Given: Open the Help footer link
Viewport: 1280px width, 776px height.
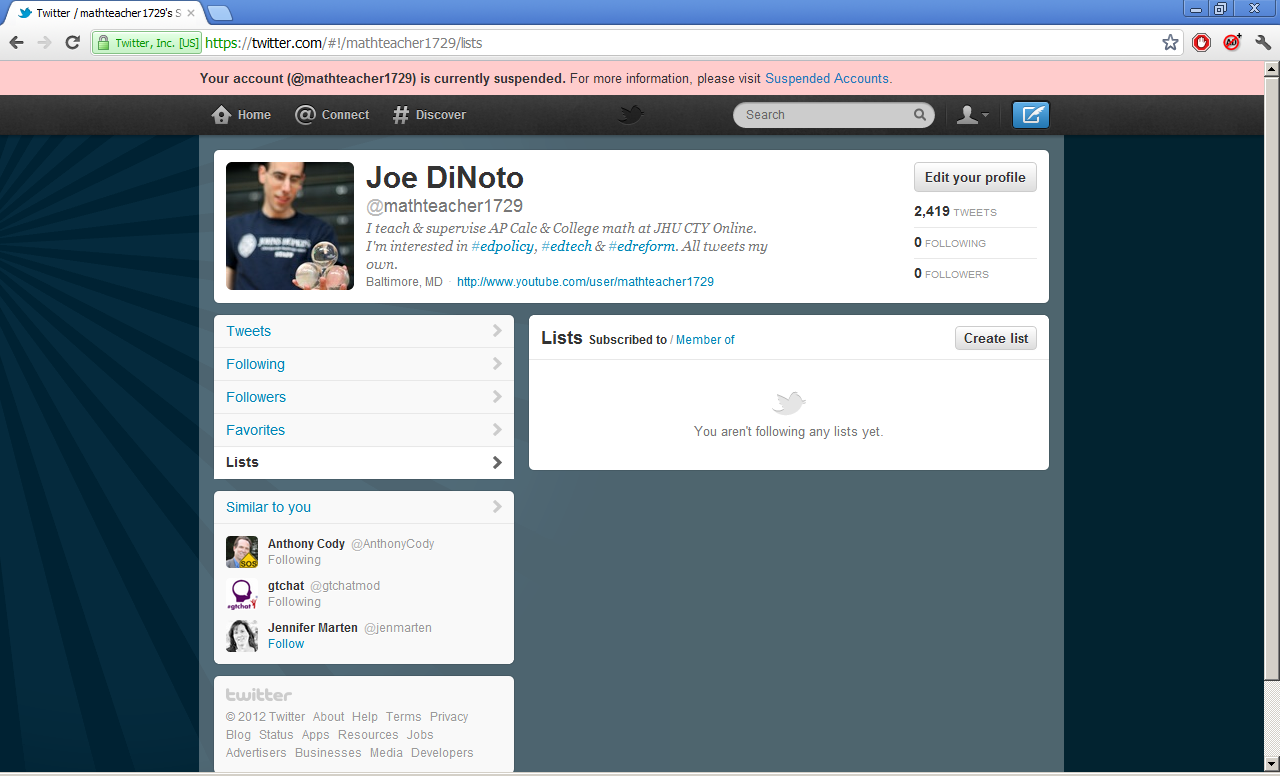Looking at the screenshot, I should (365, 717).
